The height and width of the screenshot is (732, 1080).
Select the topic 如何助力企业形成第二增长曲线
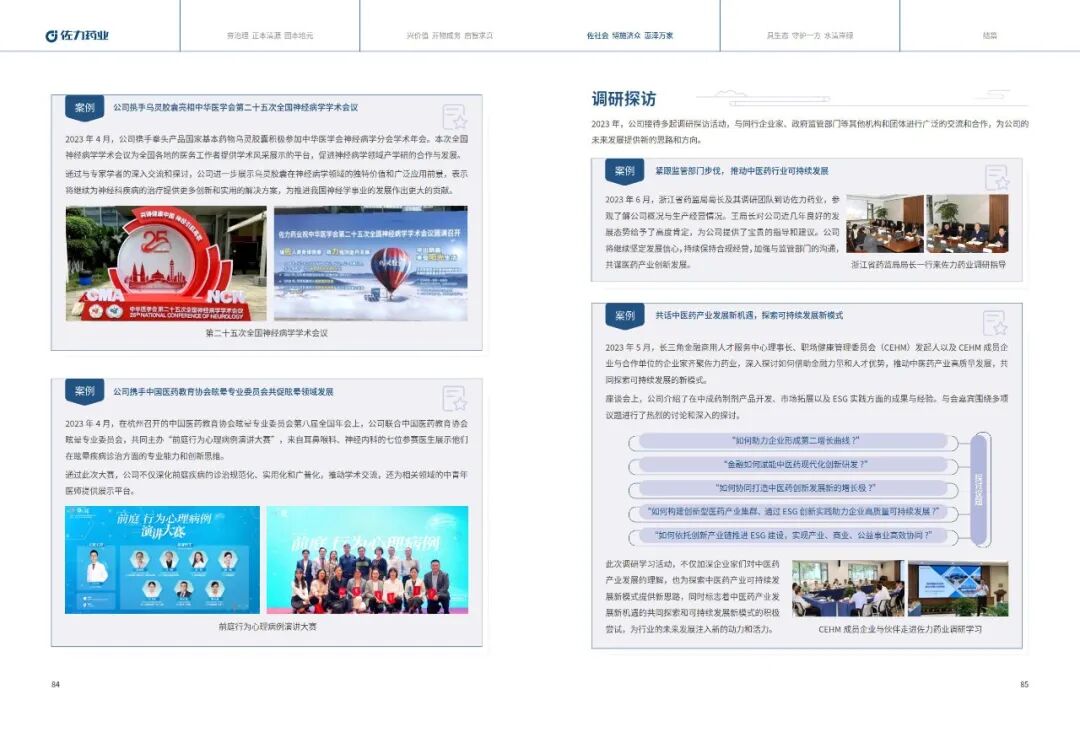pyautogui.click(x=795, y=441)
